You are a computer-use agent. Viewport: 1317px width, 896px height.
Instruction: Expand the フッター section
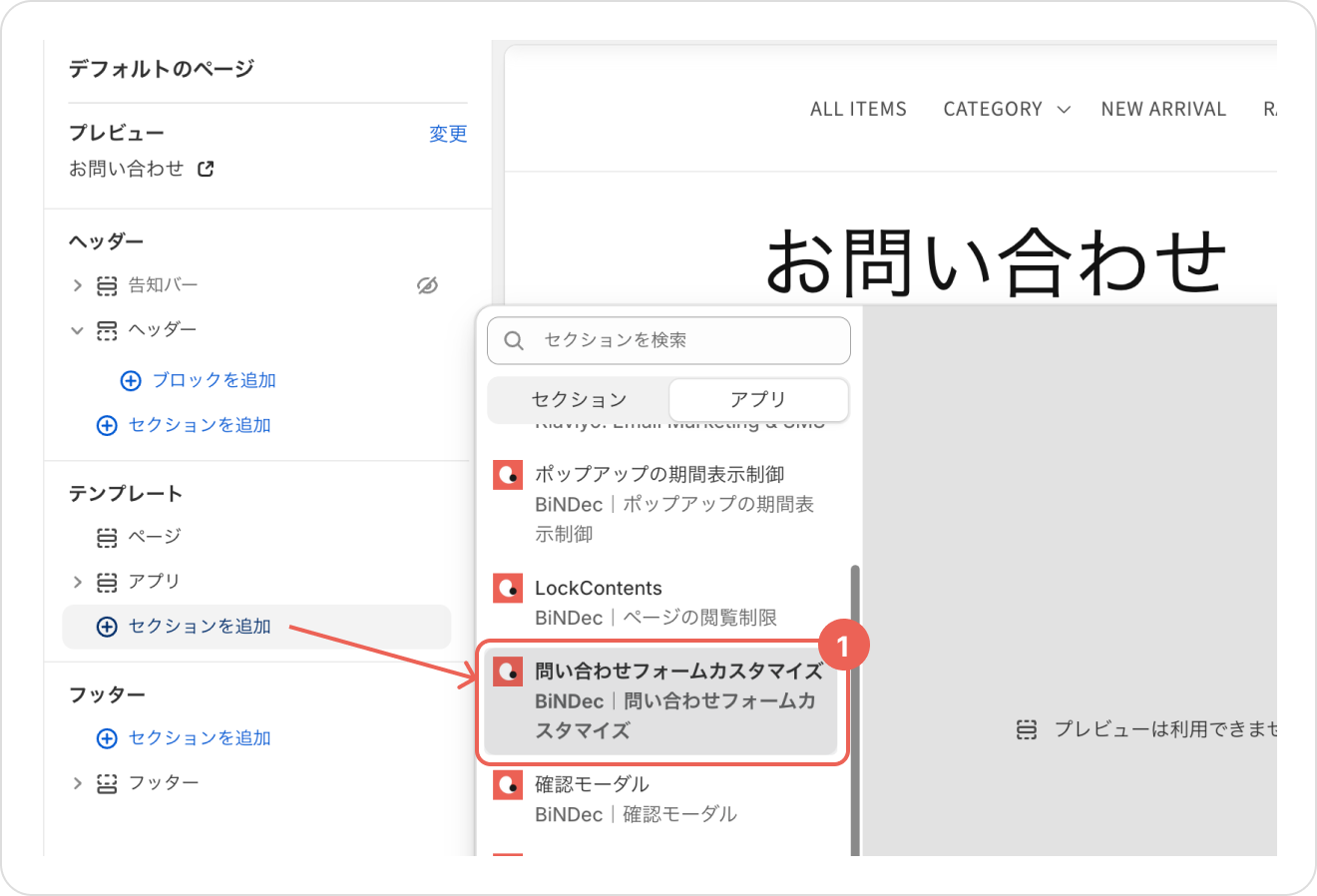(77, 783)
